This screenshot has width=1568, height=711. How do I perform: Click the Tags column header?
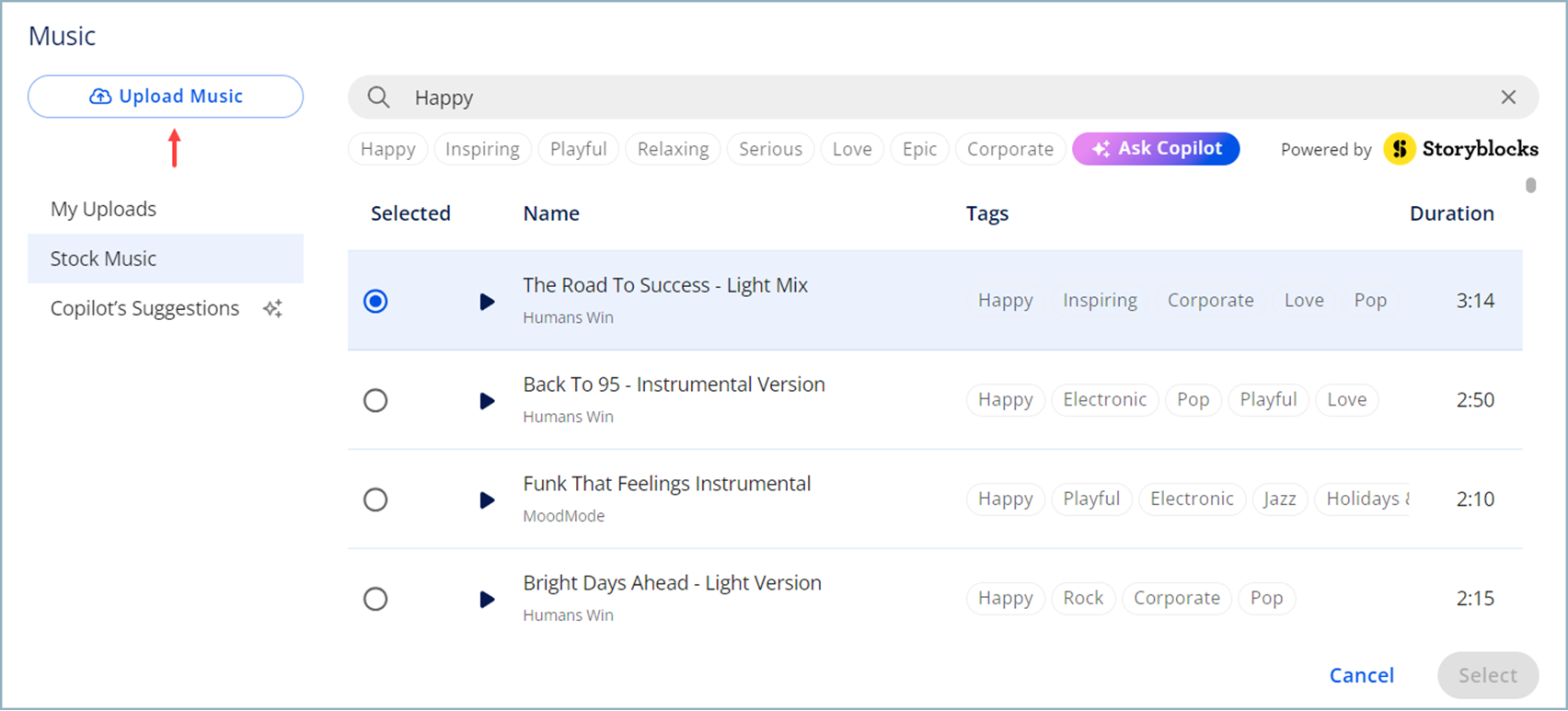987,213
